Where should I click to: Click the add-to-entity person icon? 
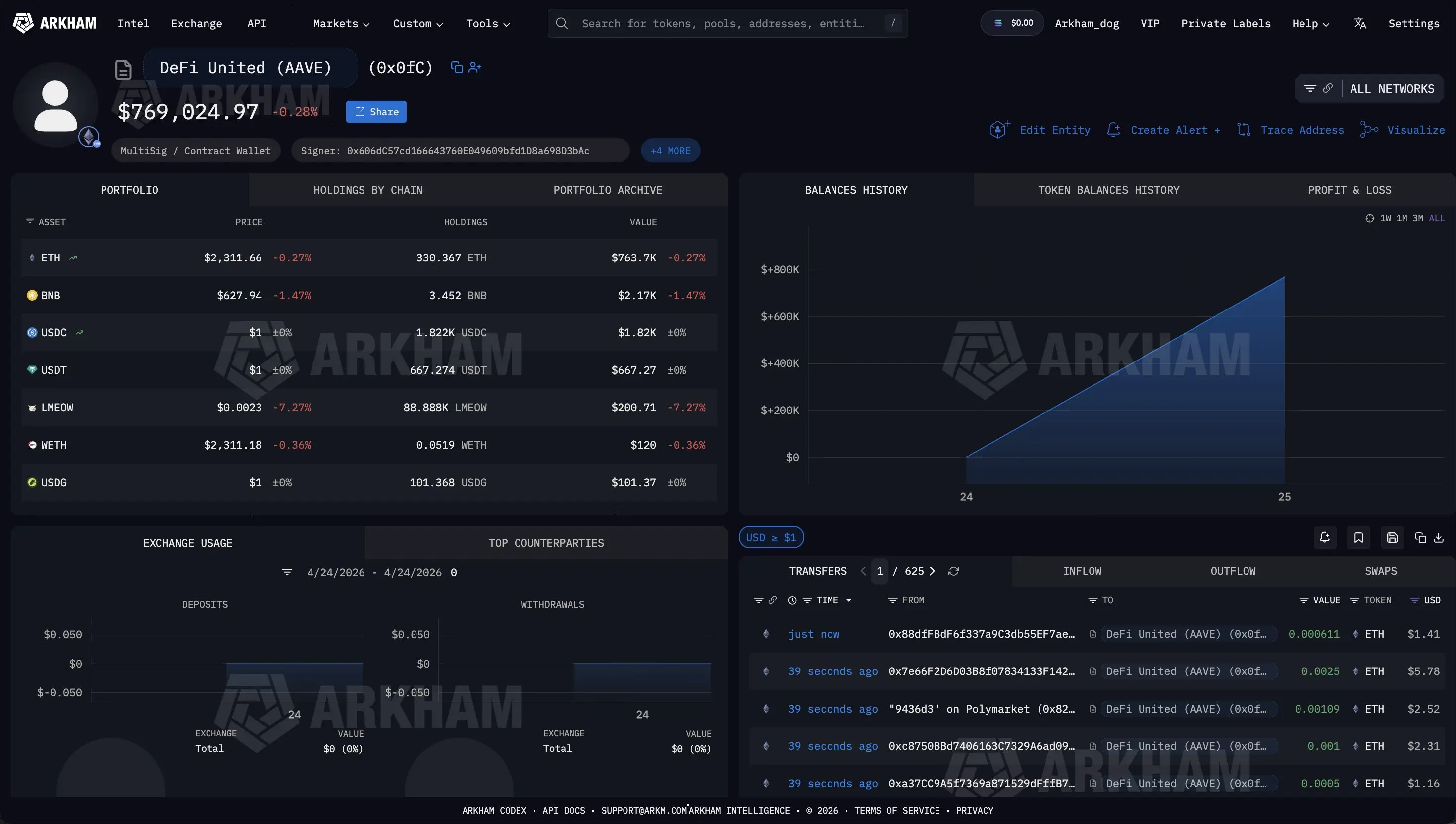pos(475,67)
